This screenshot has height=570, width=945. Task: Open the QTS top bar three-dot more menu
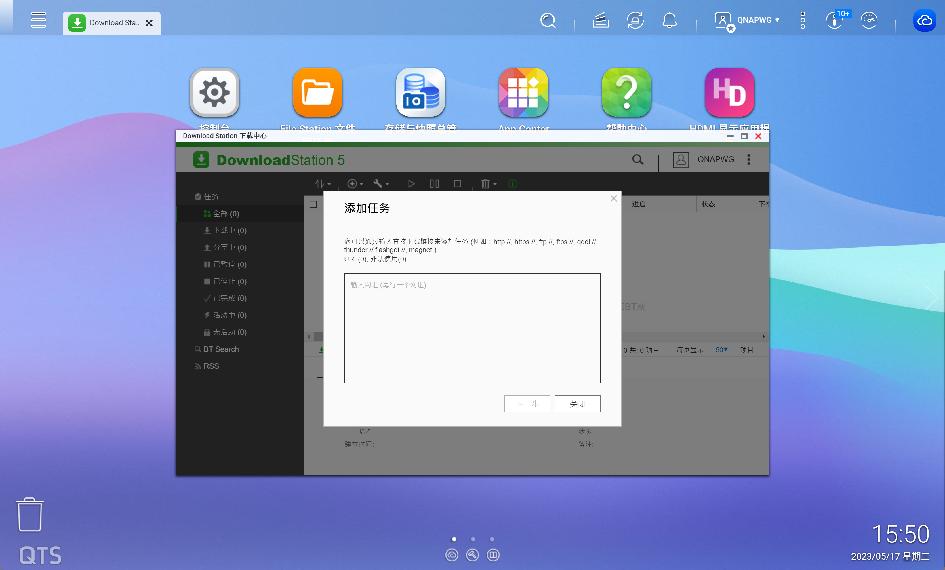pyautogui.click(x=803, y=20)
